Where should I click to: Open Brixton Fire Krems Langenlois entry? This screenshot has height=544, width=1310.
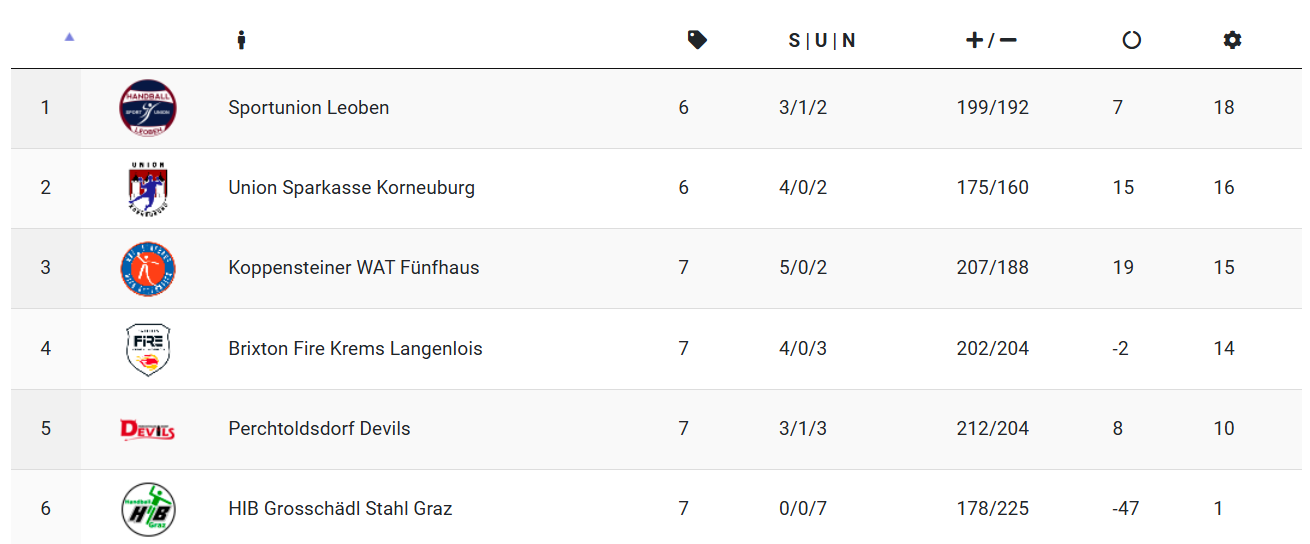355,348
